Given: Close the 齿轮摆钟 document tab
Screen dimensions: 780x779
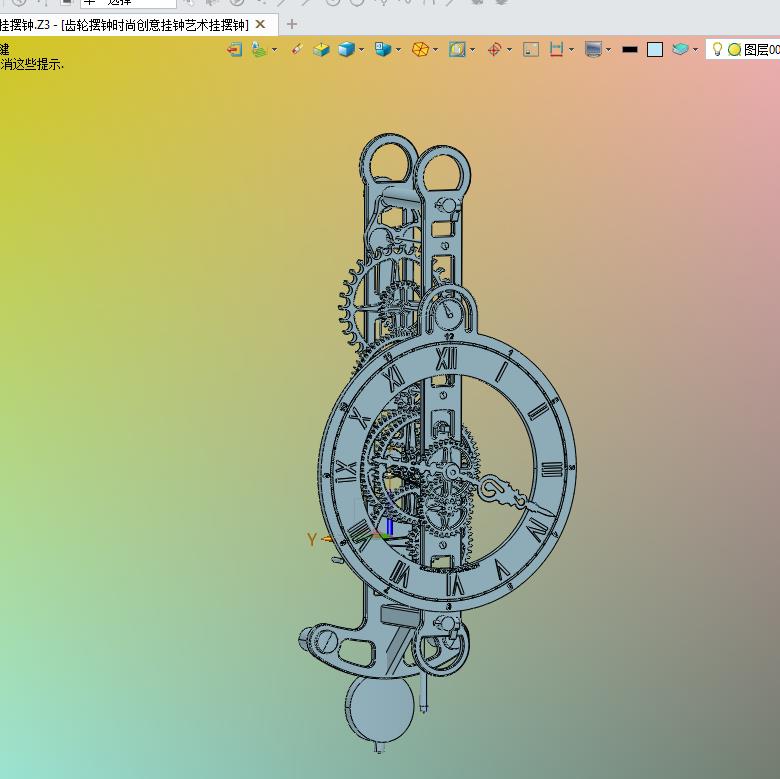Looking at the screenshot, I should [260, 24].
